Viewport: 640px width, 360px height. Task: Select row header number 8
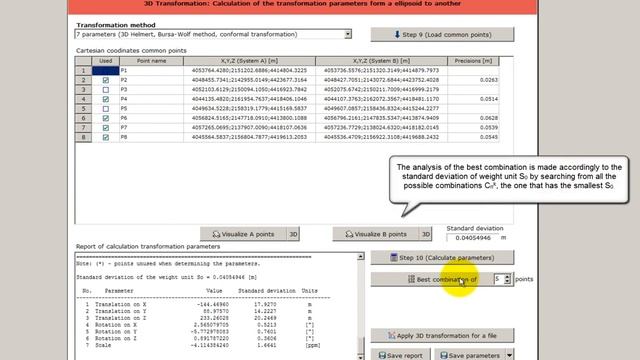[84, 137]
